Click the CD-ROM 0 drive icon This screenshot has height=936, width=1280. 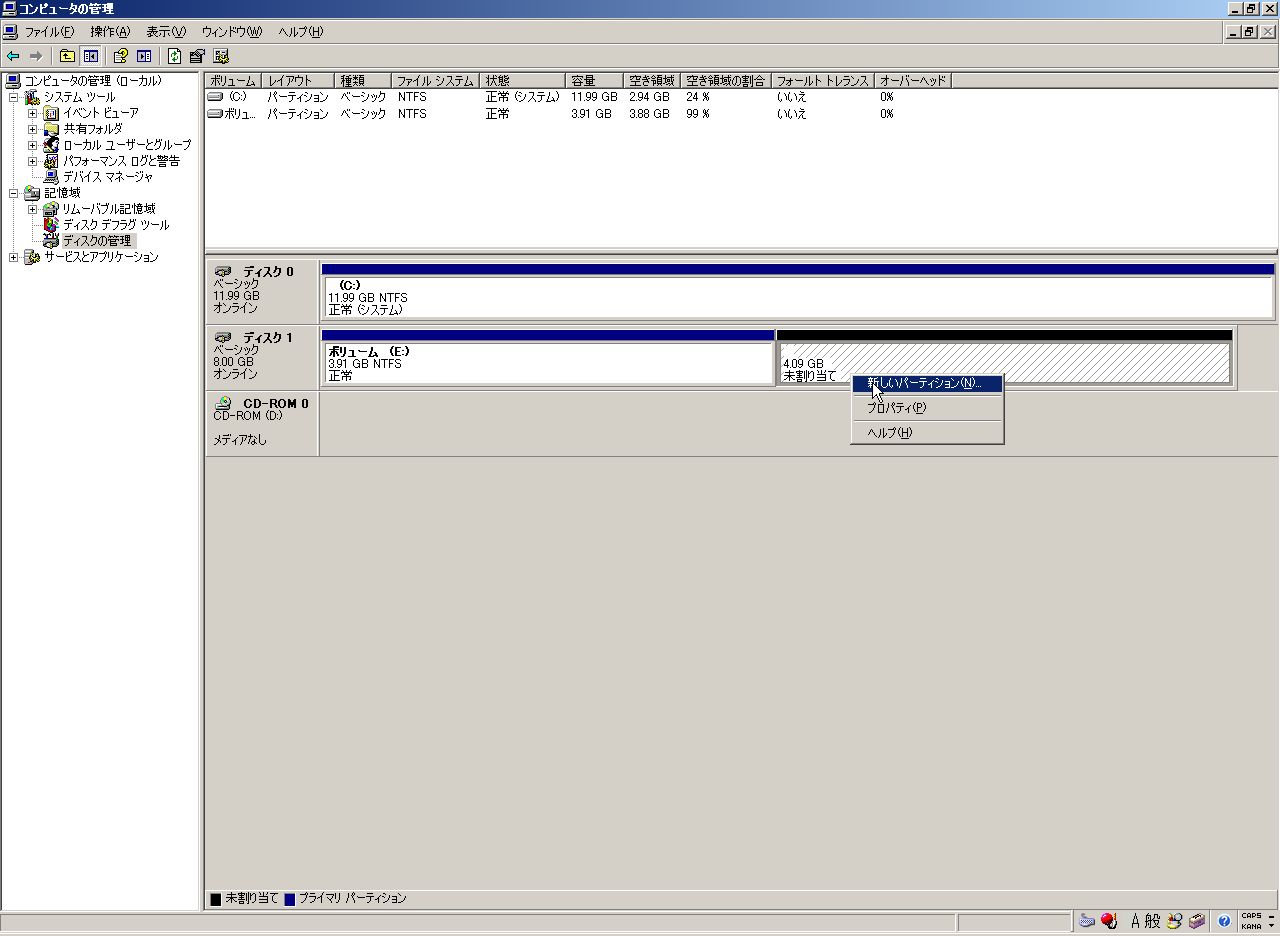[223, 404]
